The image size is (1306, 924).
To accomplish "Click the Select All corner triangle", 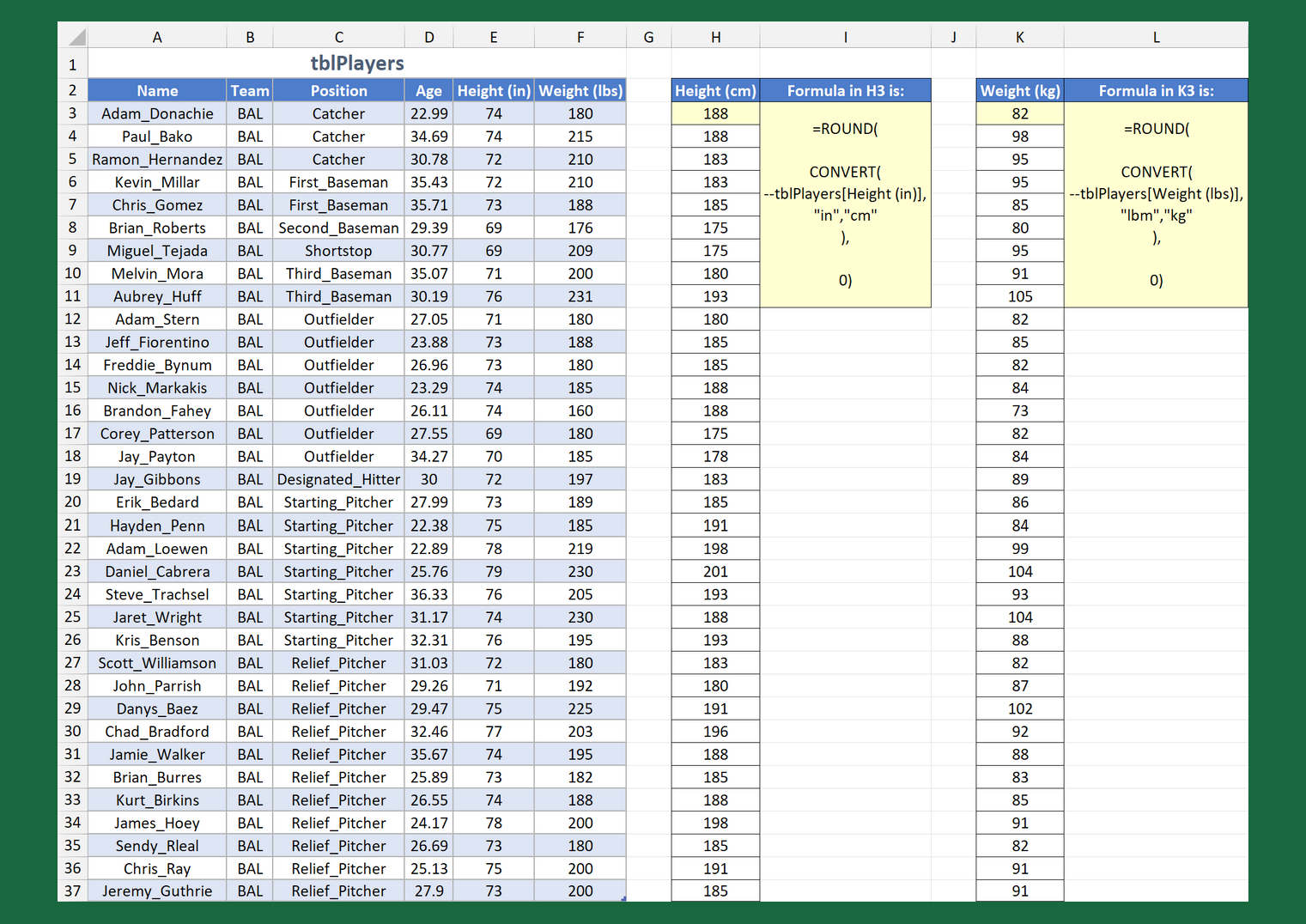I will (77, 37).
